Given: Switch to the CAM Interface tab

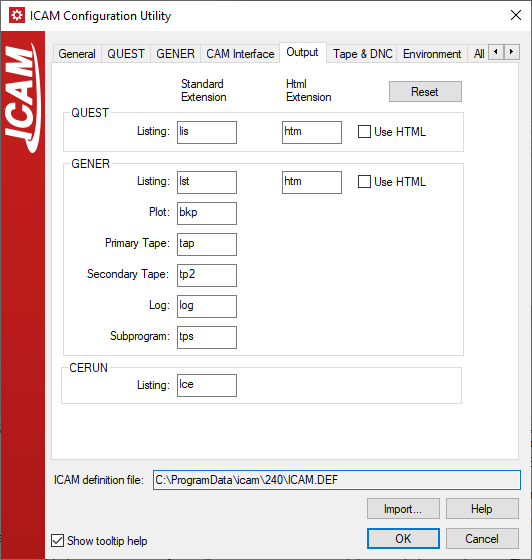Looking at the screenshot, I should 240,54.
